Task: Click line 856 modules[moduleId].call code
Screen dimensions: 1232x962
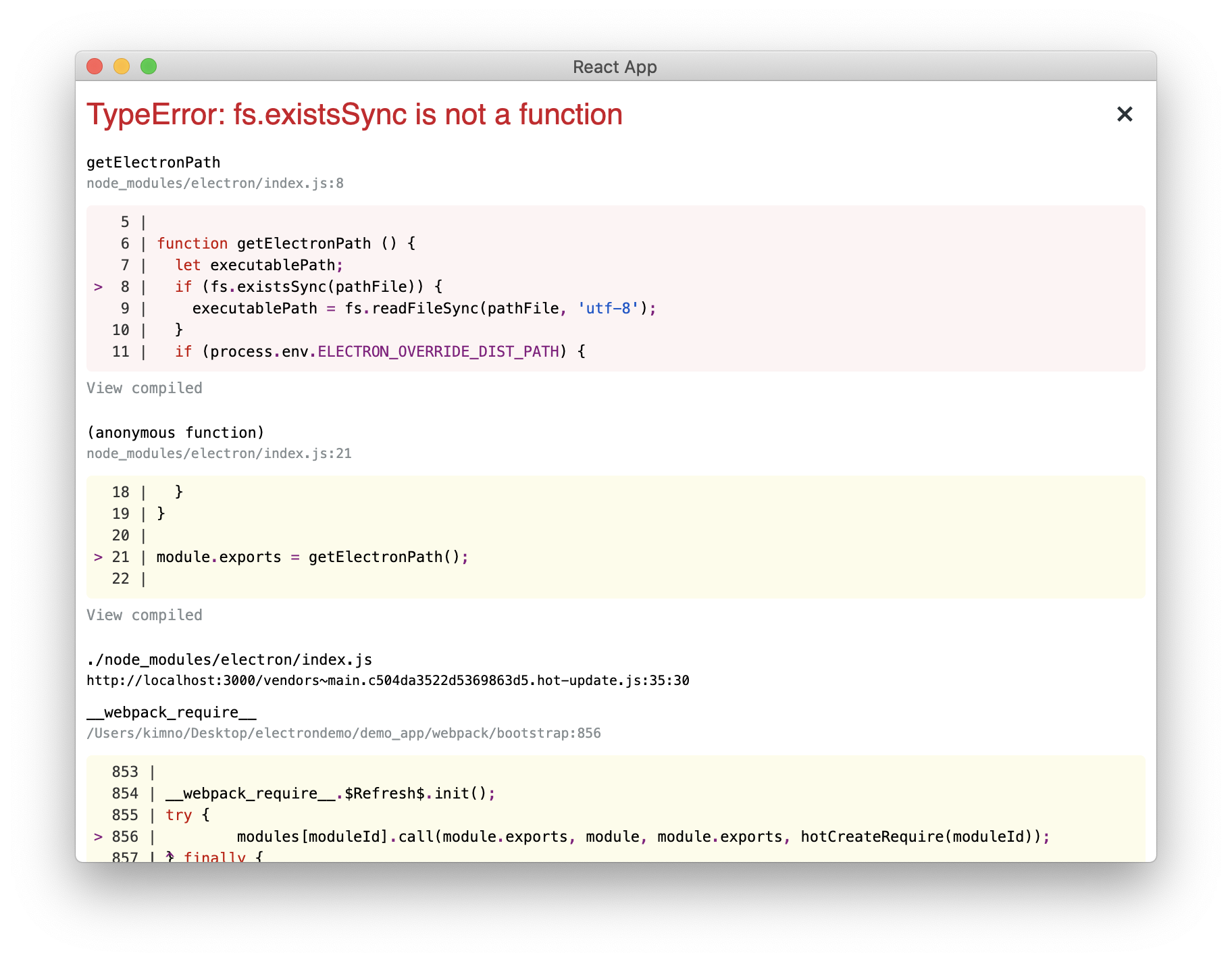Action: point(643,836)
